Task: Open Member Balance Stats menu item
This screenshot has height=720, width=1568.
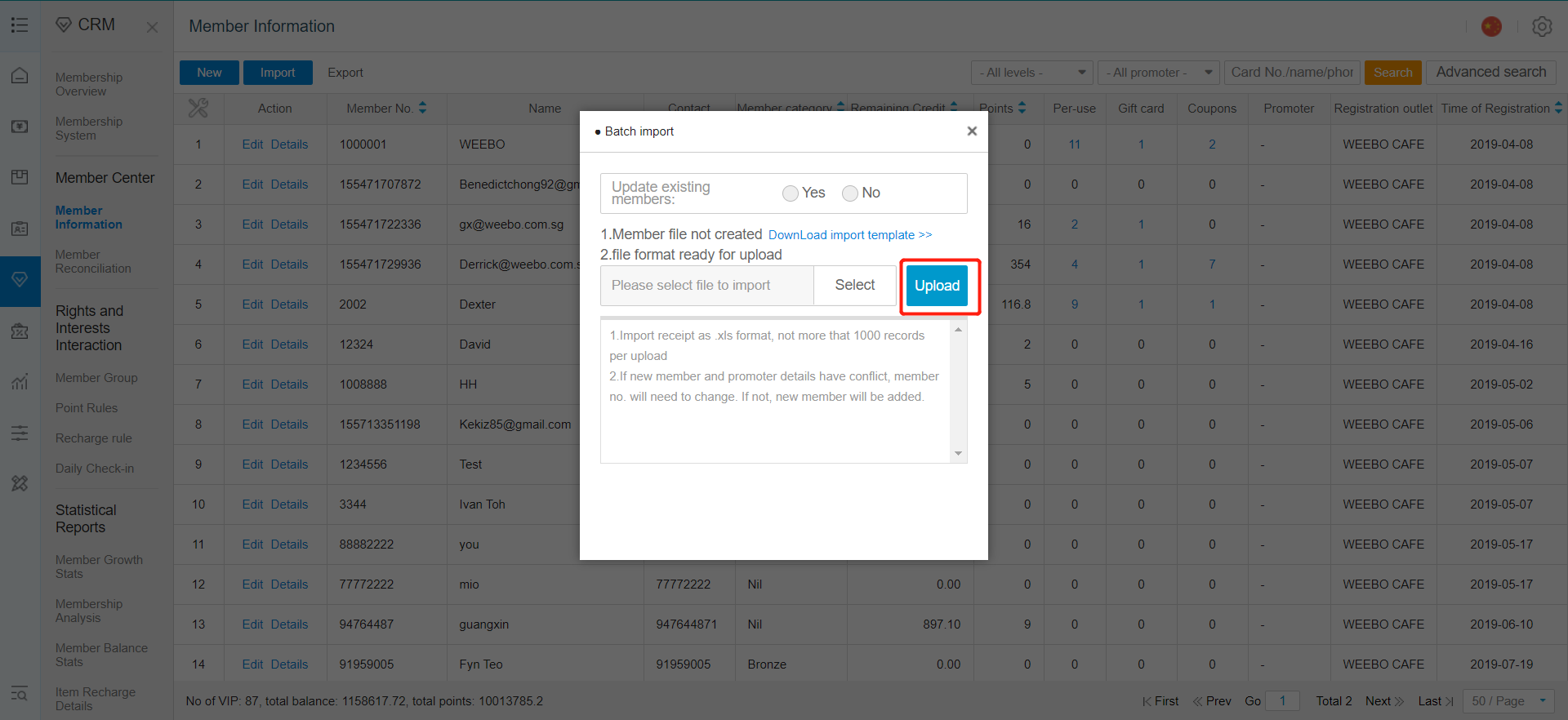Action: (101, 655)
